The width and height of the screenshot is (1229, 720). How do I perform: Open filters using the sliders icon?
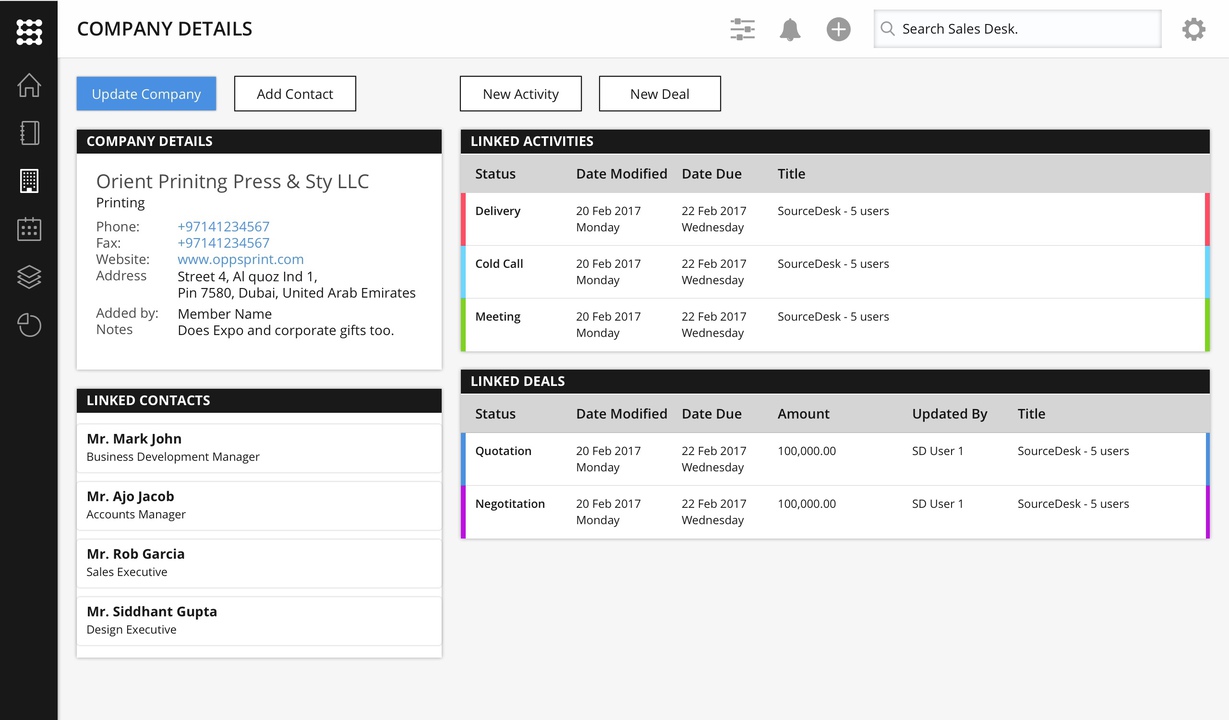coord(742,29)
